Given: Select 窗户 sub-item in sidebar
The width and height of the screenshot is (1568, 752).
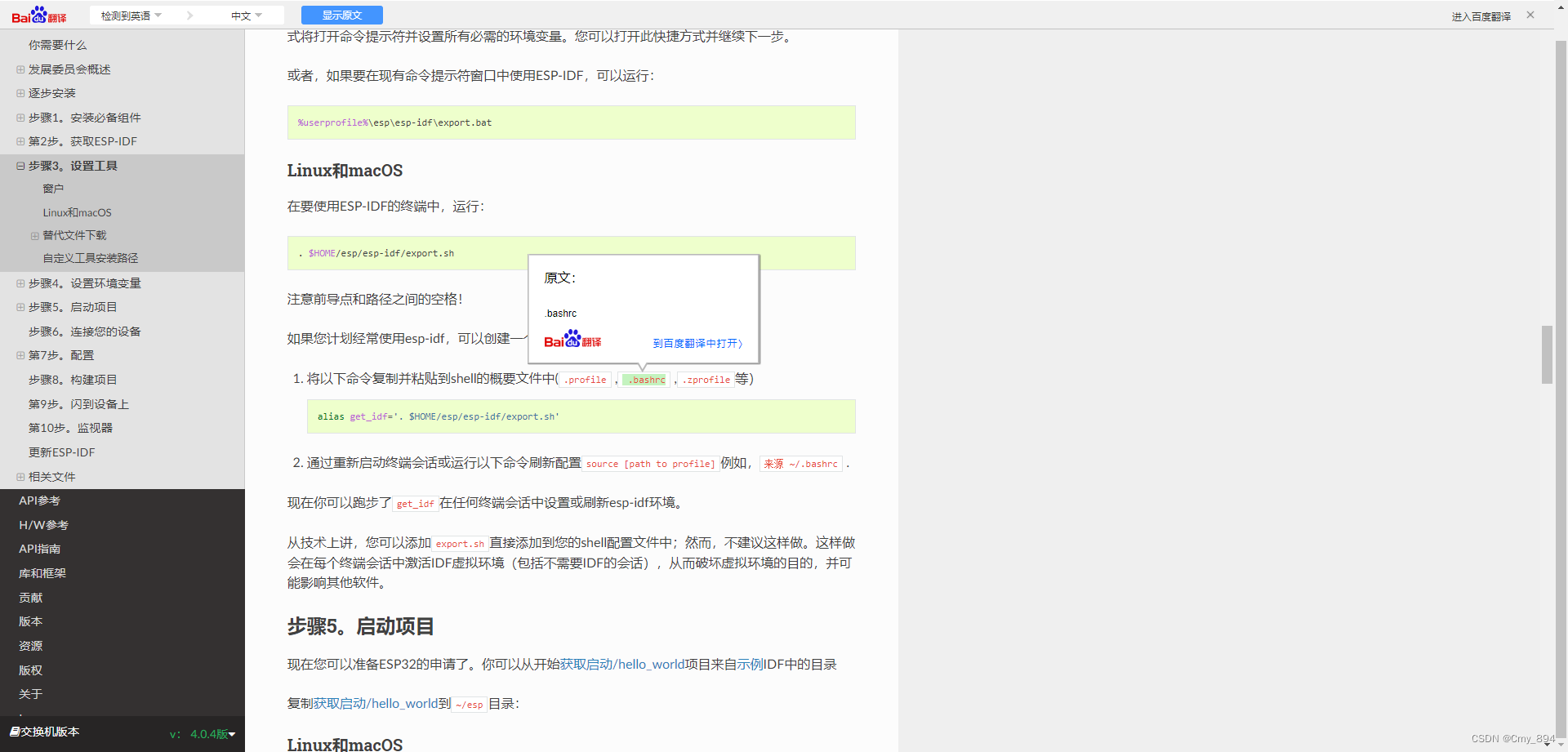Looking at the screenshot, I should pyautogui.click(x=53, y=189).
